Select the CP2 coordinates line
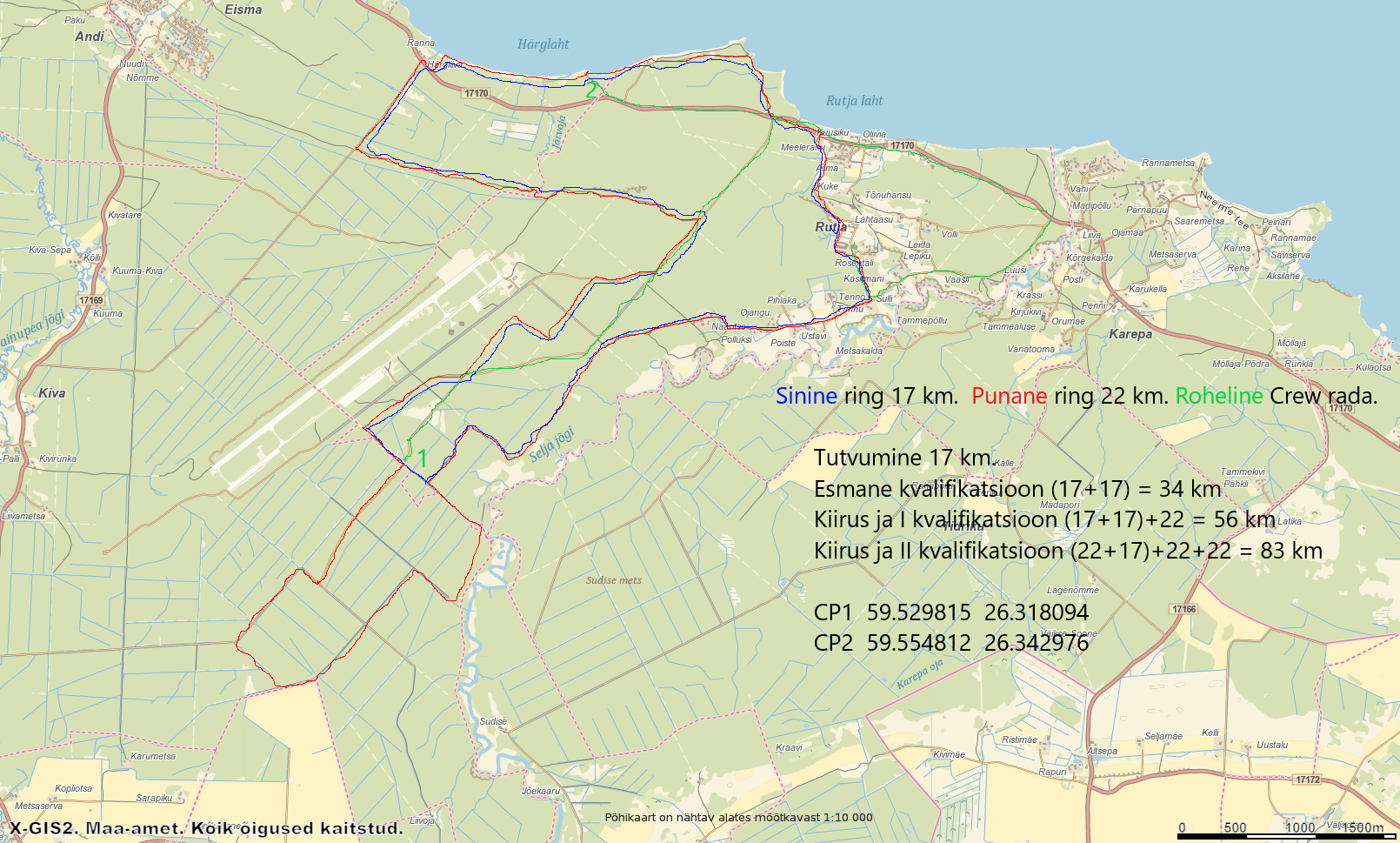Screen dimensions: 1400x843 (x=950, y=643)
